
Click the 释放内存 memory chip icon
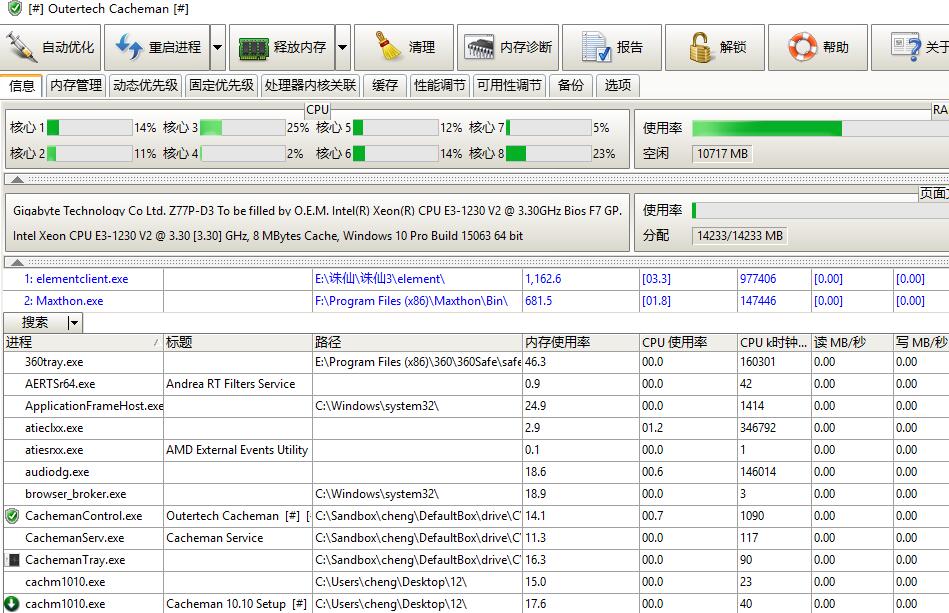pos(254,48)
